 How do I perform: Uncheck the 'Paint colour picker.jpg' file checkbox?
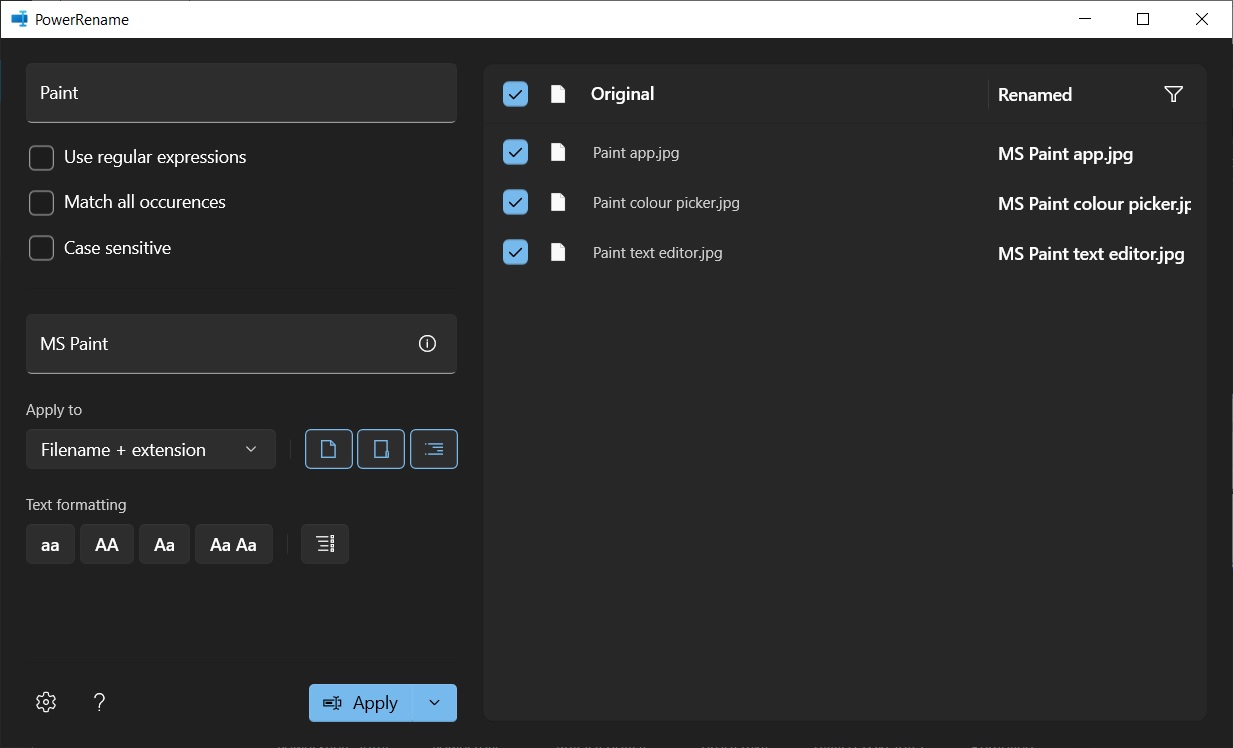coord(515,203)
